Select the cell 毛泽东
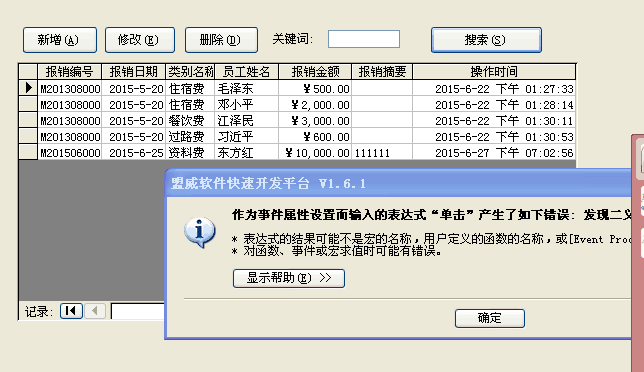 point(246,88)
